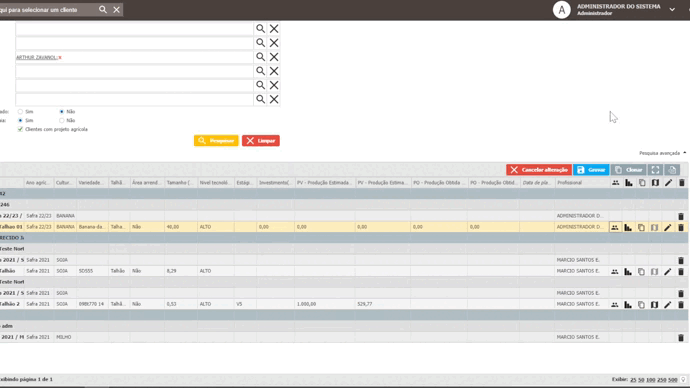Edit the Talhão 2 row with pencil
The width and height of the screenshot is (690, 388).
668,304
